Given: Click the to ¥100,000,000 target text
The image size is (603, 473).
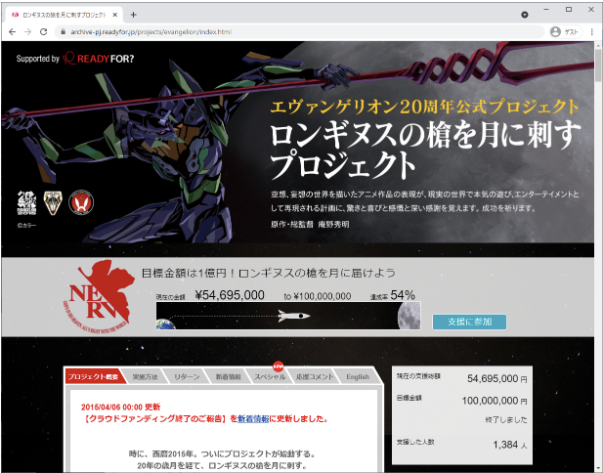Looking at the screenshot, I should (x=317, y=296).
